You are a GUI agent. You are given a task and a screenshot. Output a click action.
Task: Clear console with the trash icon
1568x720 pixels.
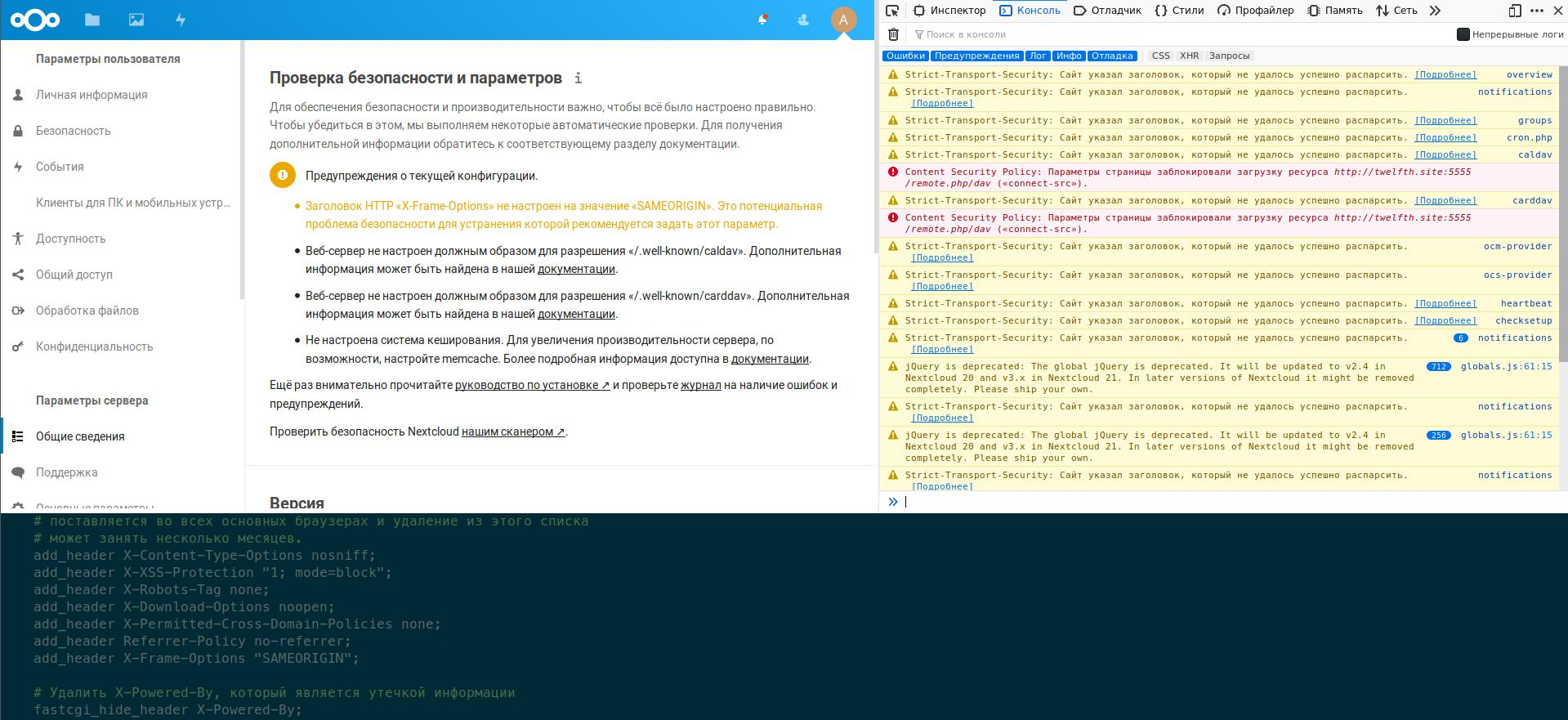click(893, 34)
